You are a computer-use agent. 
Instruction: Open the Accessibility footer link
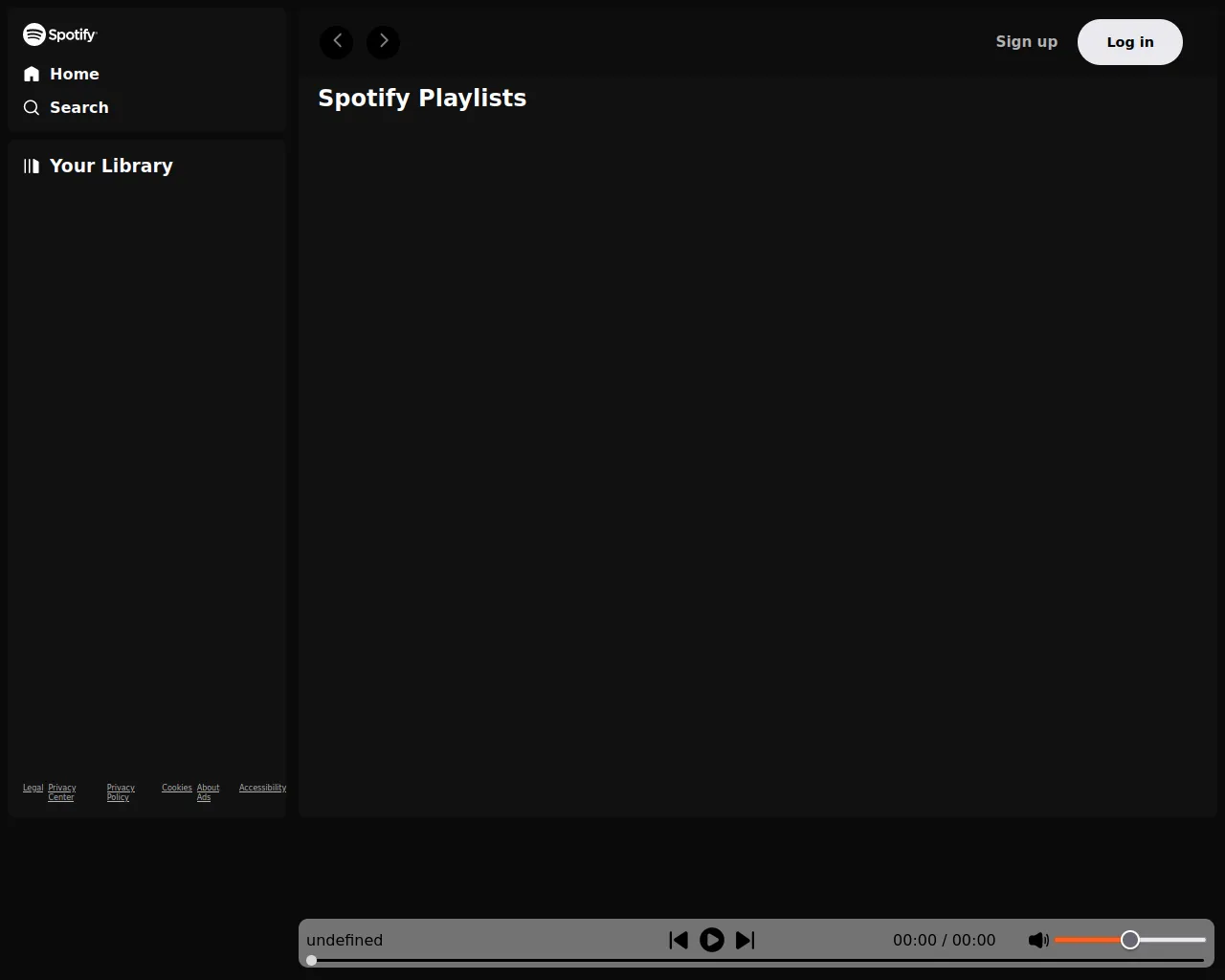[x=262, y=788]
